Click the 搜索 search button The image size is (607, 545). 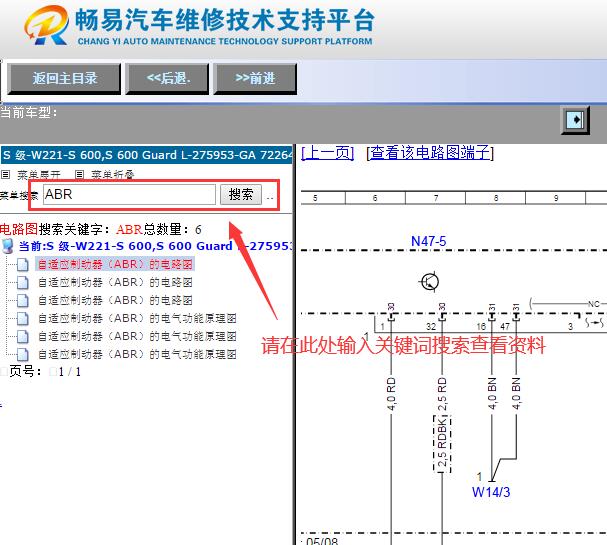point(241,194)
